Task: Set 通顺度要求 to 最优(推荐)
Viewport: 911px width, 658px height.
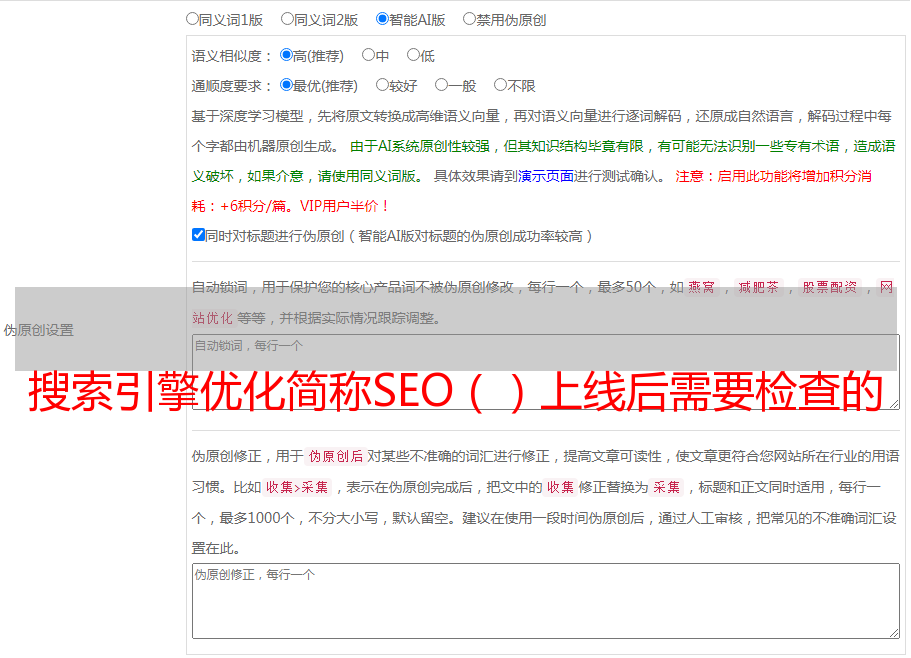Action: (x=286, y=85)
